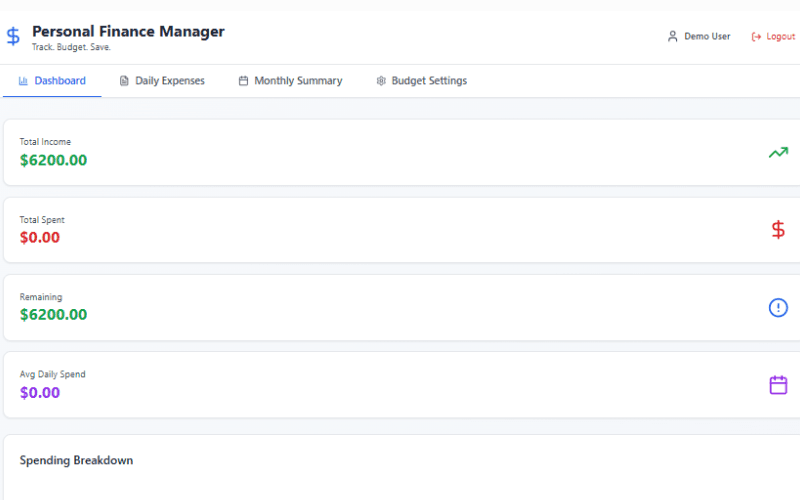800x500 pixels.
Task: Click the Remaining label
Action: (x=41, y=297)
